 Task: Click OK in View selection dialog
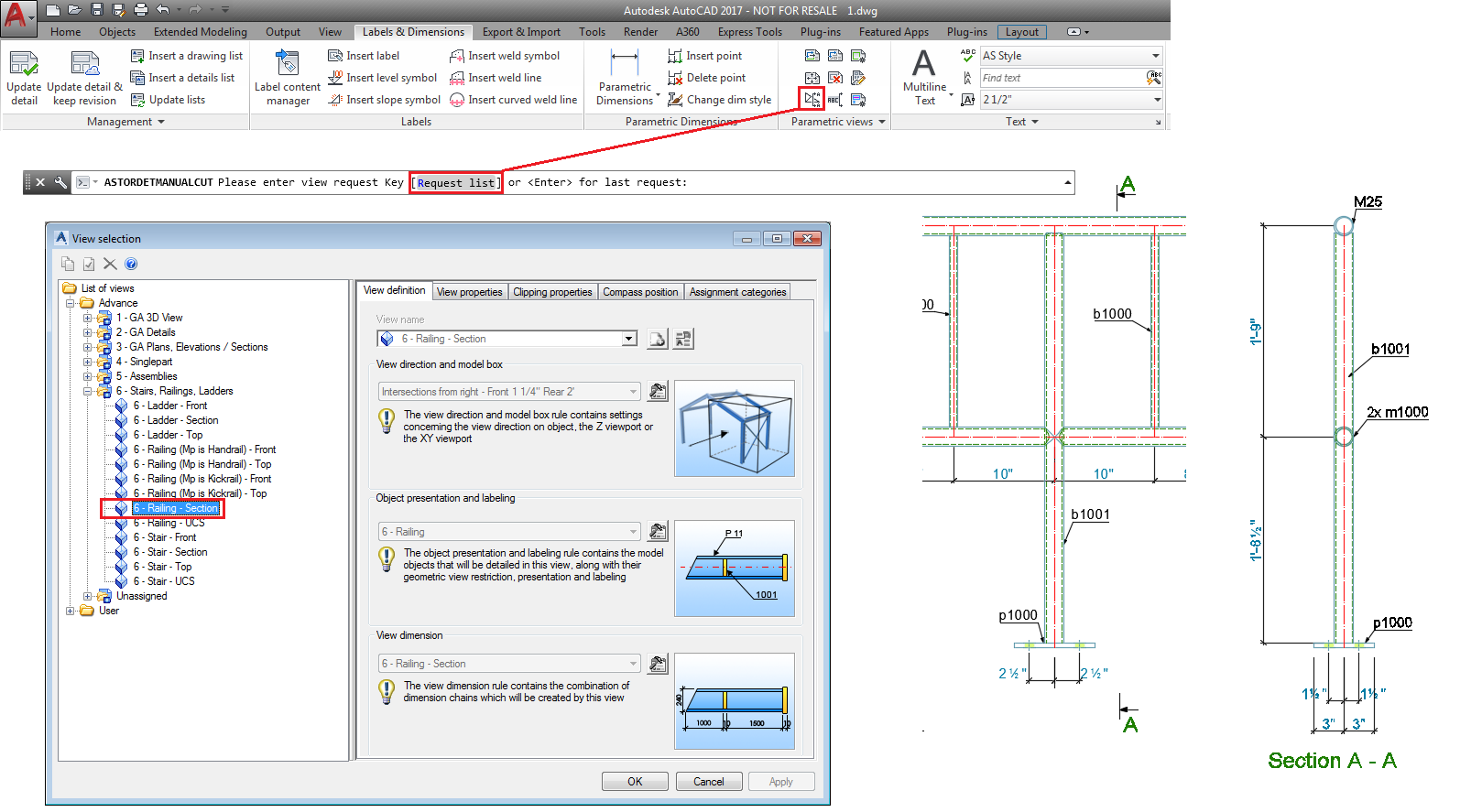(635, 782)
